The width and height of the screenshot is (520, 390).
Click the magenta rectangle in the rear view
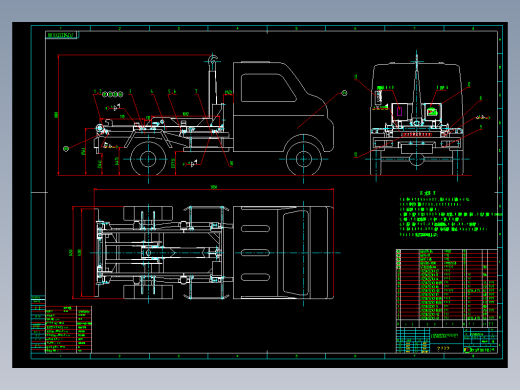[x=399, y=111]
